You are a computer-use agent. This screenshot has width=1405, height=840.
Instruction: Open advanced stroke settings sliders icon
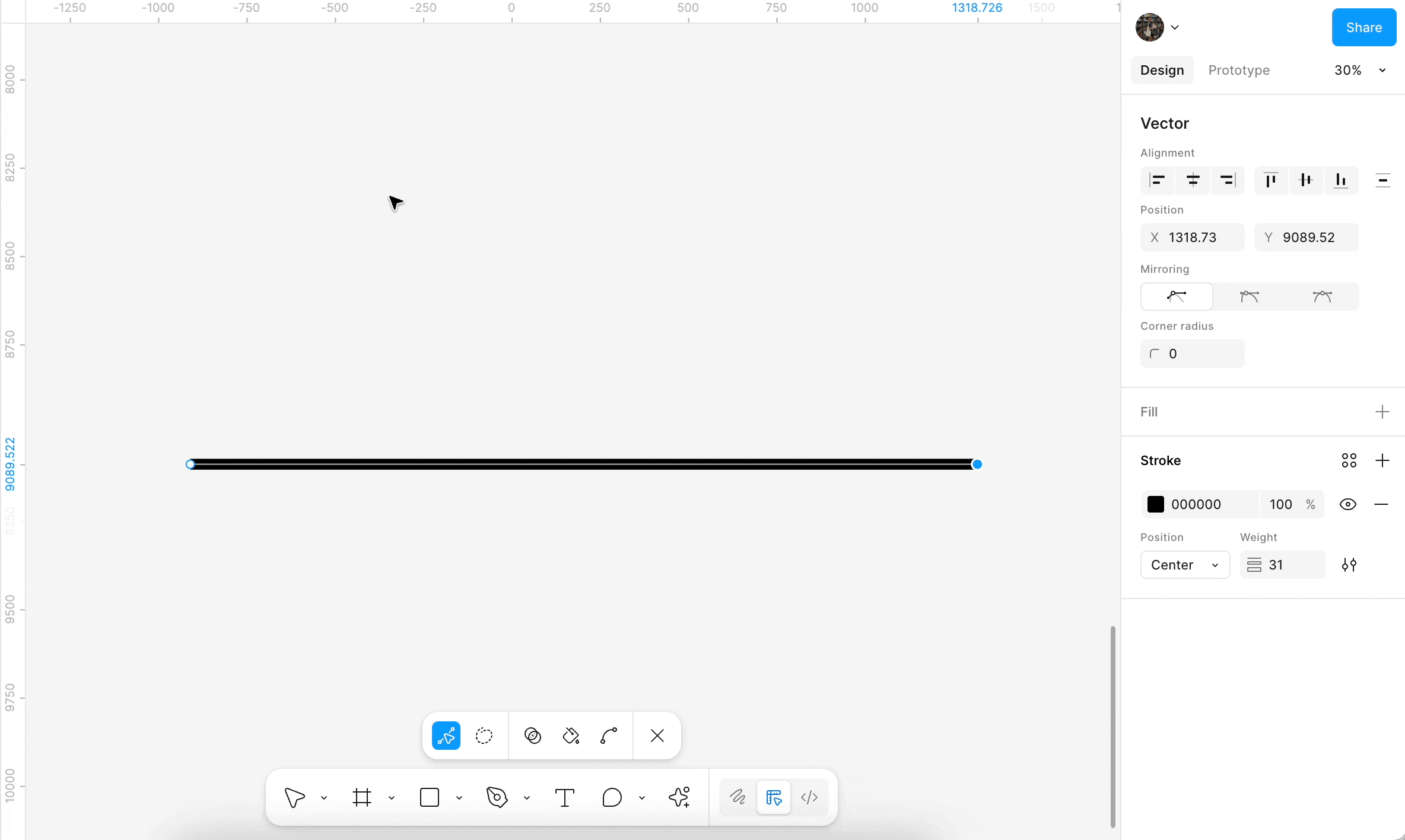click(x=1349, y=565)
